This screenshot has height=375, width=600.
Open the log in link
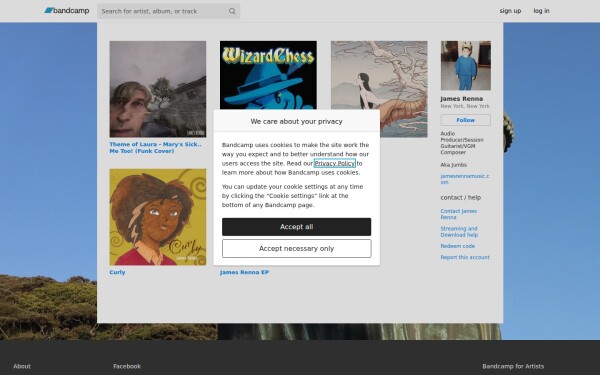[x=541, y=11]
